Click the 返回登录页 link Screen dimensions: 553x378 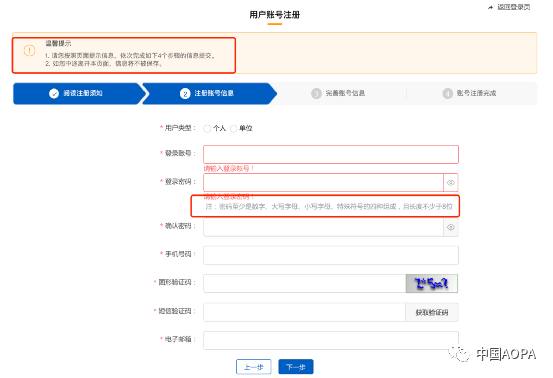coord(513,7)
